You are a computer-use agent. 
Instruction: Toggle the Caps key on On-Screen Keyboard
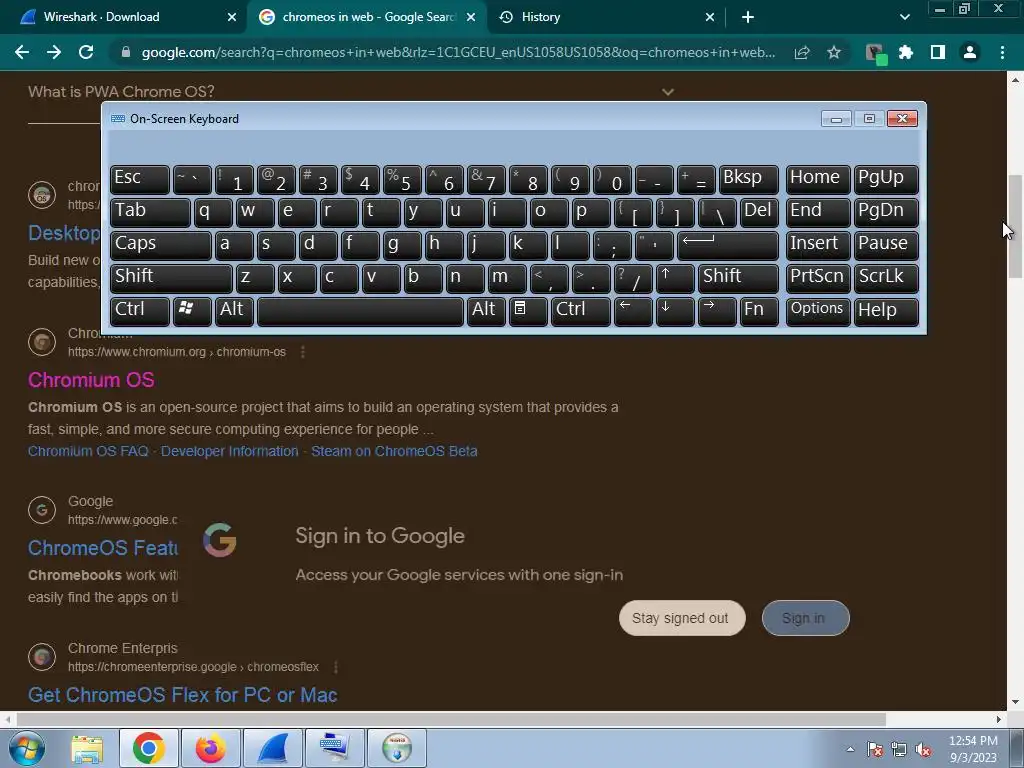tap(161, 245)
